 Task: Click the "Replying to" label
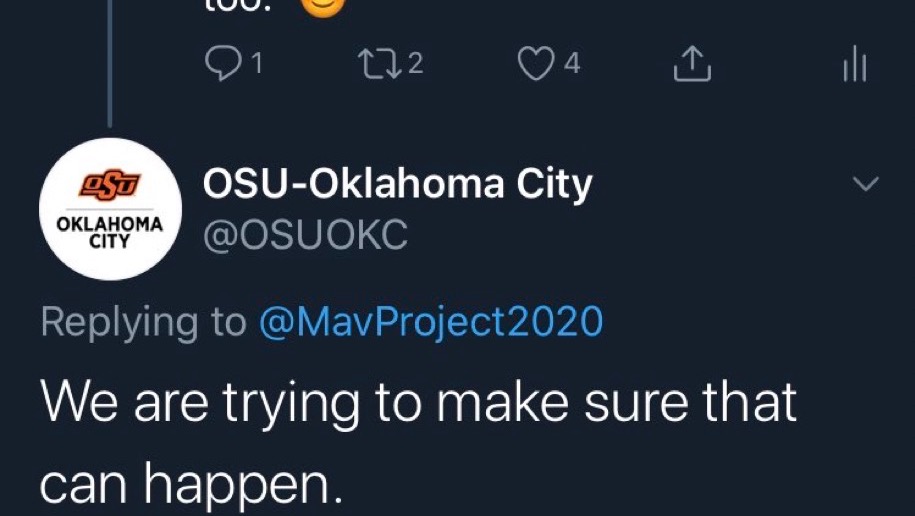click(143, 322)
